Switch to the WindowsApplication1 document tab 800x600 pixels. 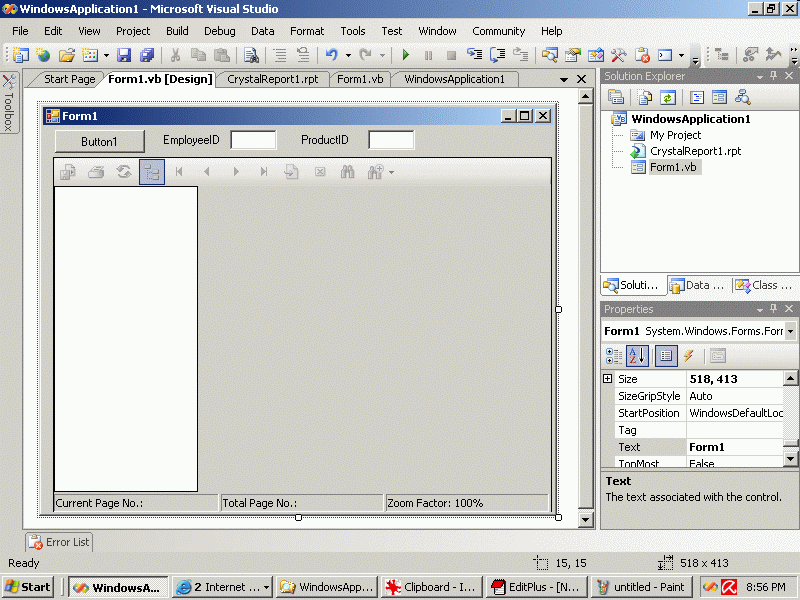point(454,79)
